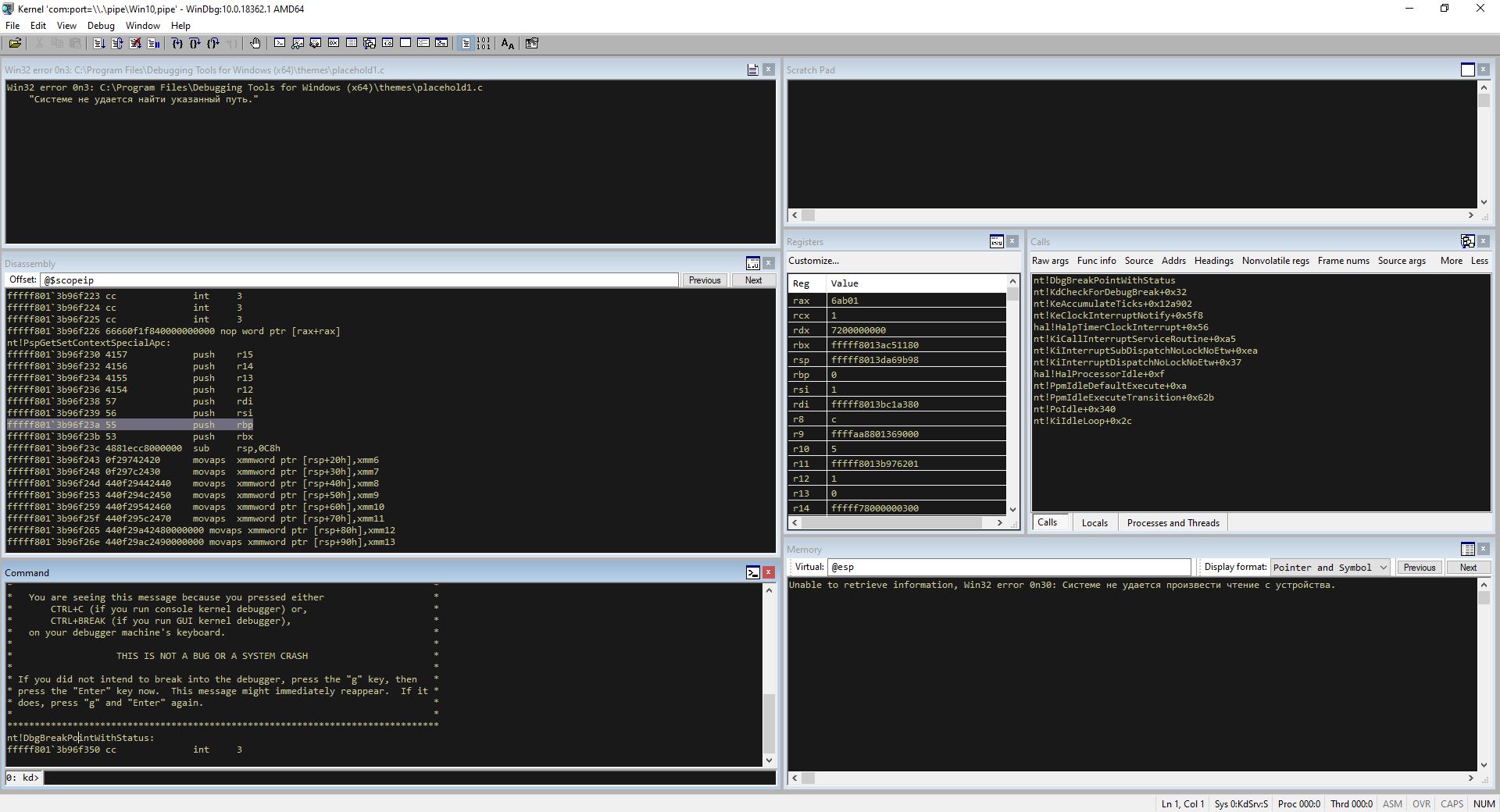The image size is (1500, 812).
Task: Switch to the Processes and Threads tab
Action: pyautogui.click(x=1173, y=523)
